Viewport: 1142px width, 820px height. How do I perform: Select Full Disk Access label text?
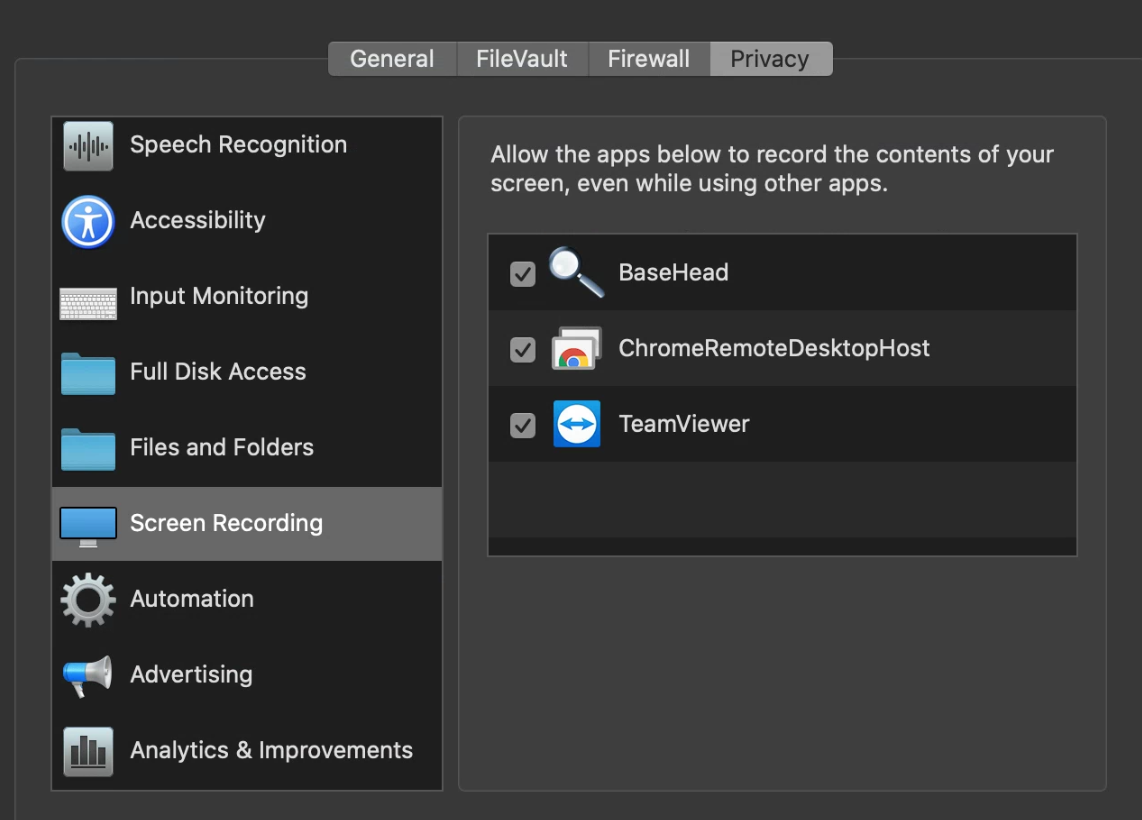pos(218,371)
